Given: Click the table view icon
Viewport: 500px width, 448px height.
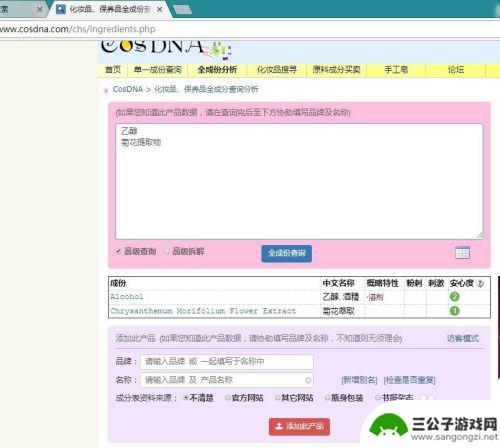Looking at the screenshot, I should coord(462,253).
